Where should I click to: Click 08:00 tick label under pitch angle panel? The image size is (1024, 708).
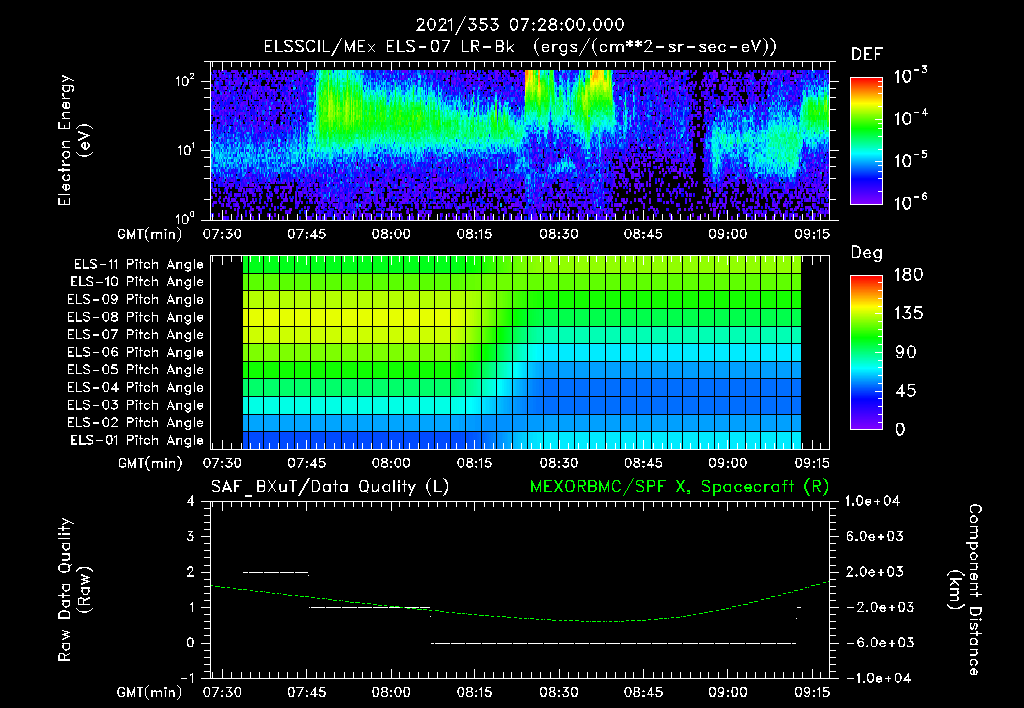click(391, 463)
